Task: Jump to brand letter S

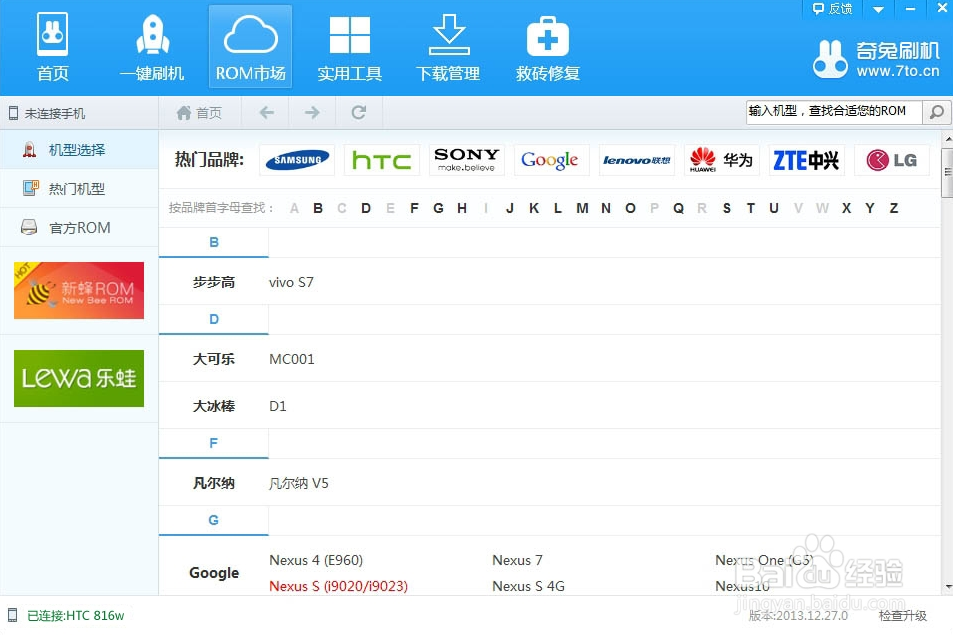Action: coord(727,208)
